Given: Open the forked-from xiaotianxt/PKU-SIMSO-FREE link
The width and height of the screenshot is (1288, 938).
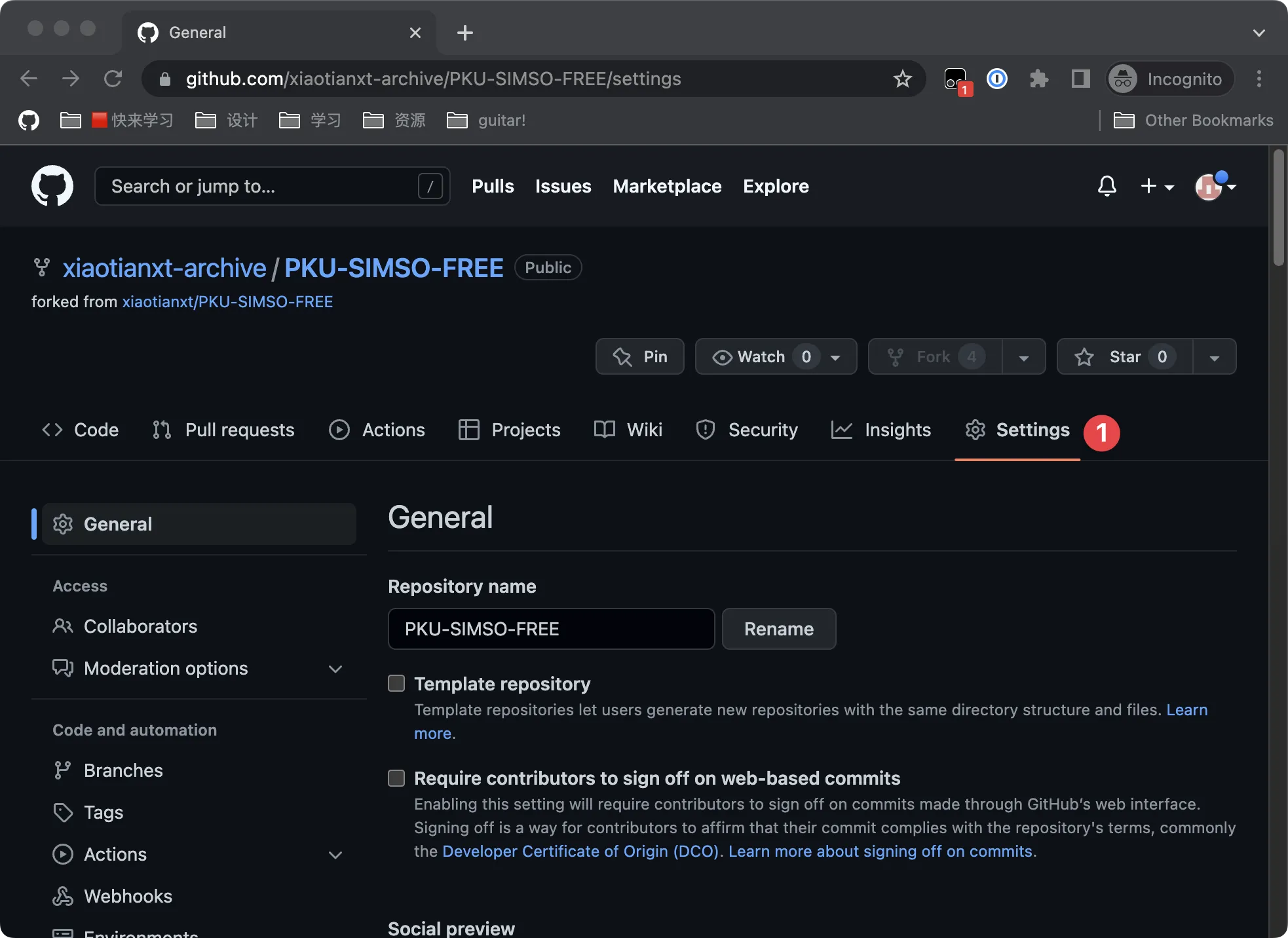Looking at the screenshot, I should tap(227, 301).
